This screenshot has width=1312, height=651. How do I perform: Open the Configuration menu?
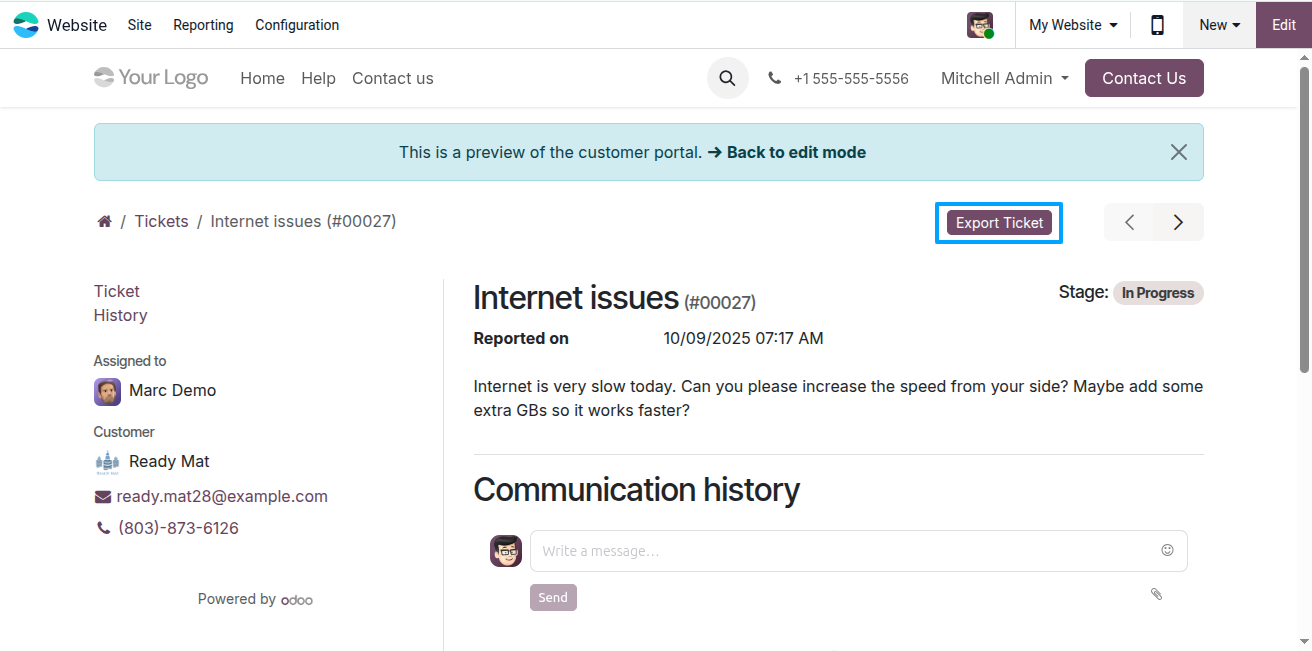(x=297, y=25)
